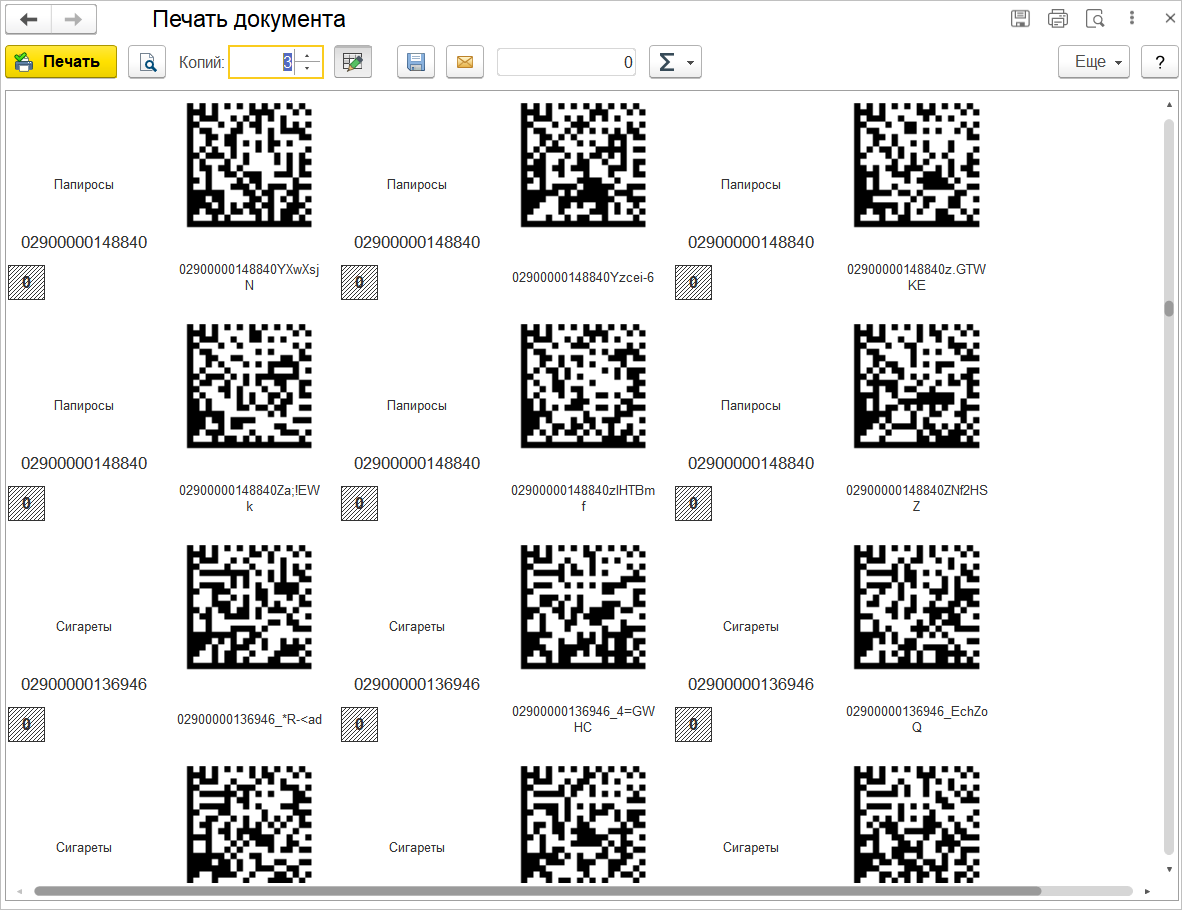
Task: Send document by email envelope icon
Action: pos(465,62)
